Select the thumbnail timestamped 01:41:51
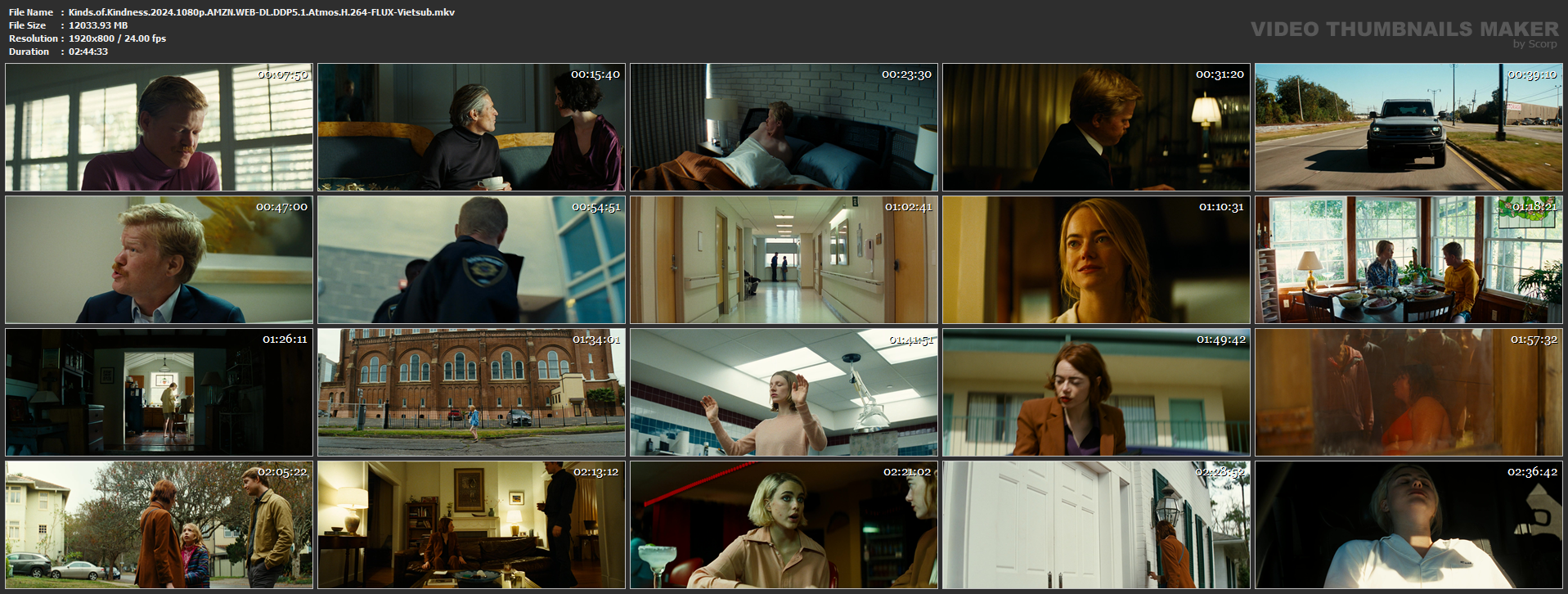This screenshot has width=1568, height=594. 784,392
